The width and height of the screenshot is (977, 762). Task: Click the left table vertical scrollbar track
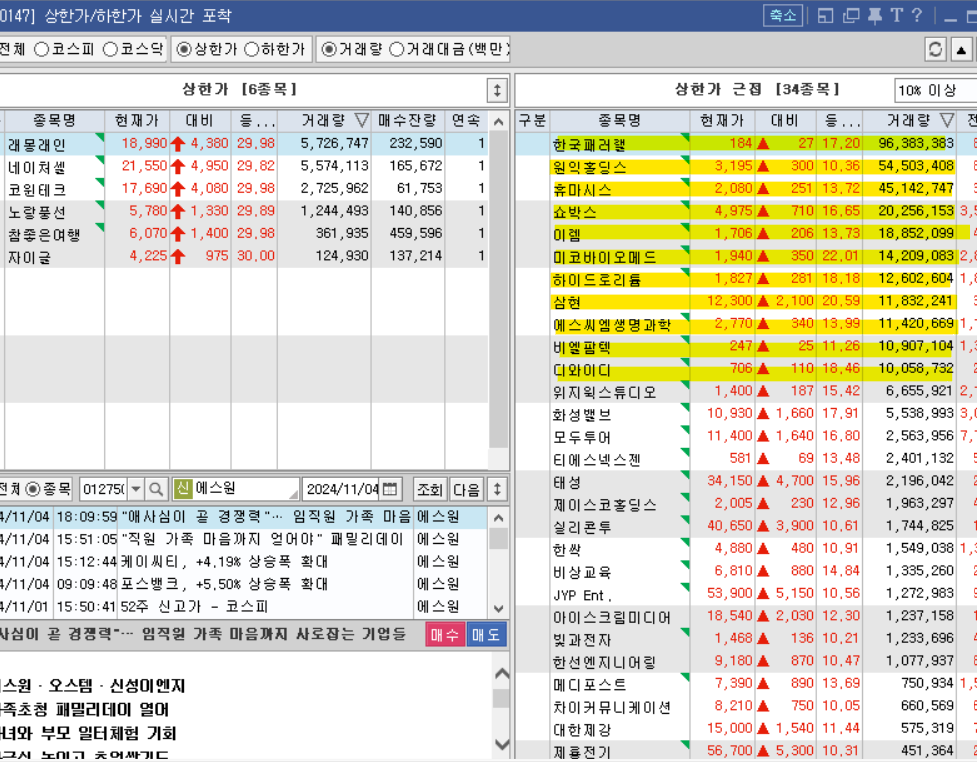tap(498, 290)
